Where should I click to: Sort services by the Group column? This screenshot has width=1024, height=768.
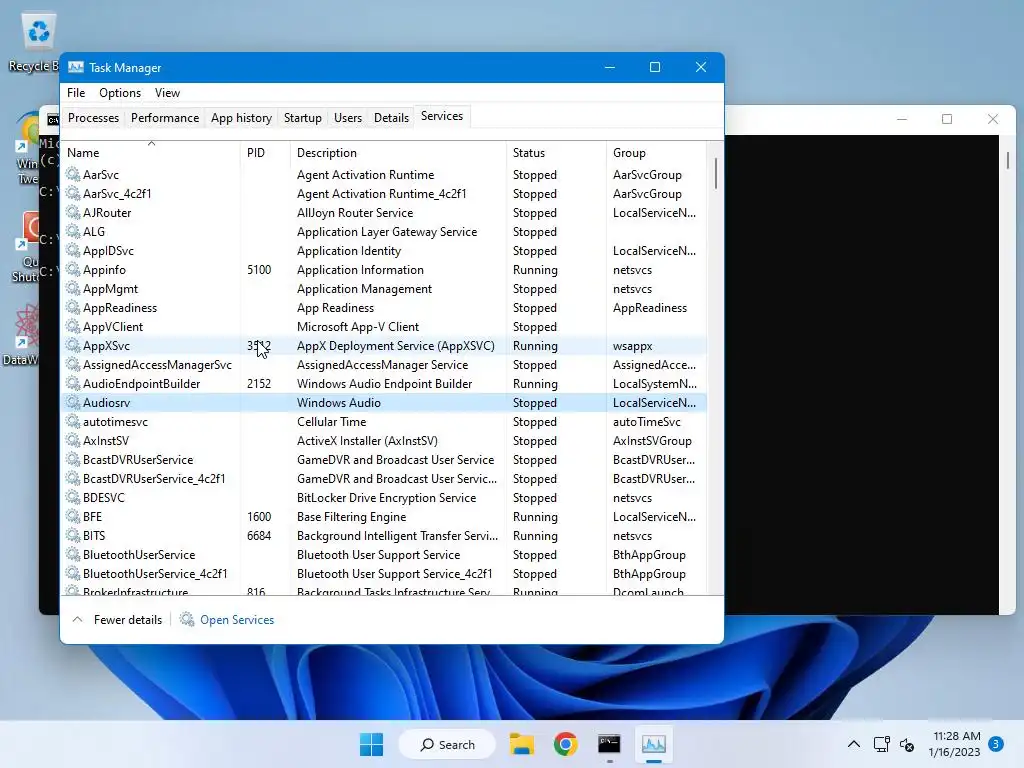[x=656, y=153]
